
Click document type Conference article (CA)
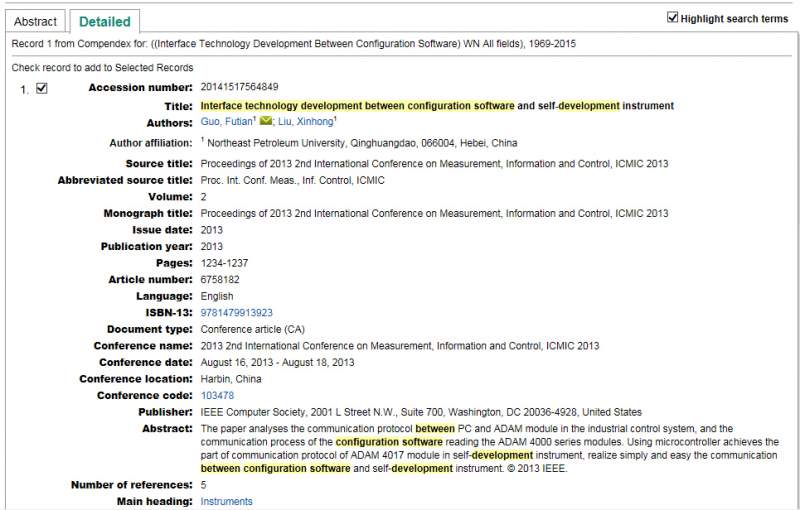253,329
